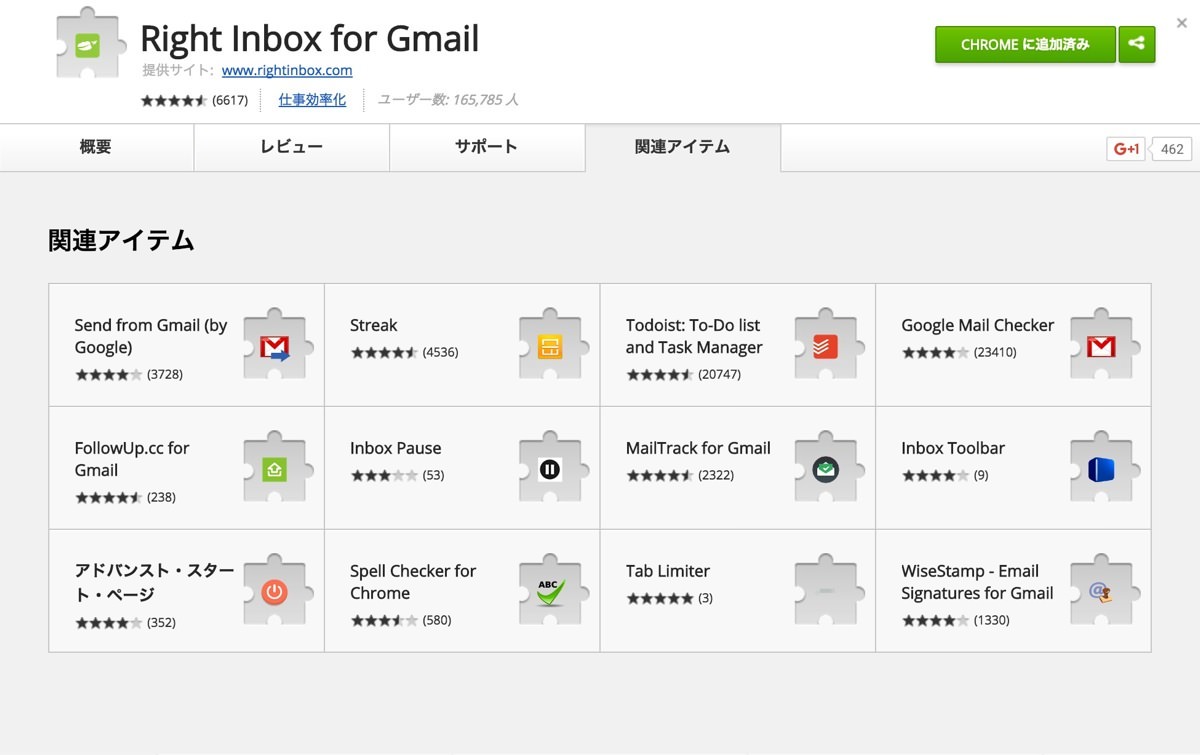The width and height of the screenshot is (1200, 755).
Task: Click the 関連アイテム section heading
Action: pos(121,240)
